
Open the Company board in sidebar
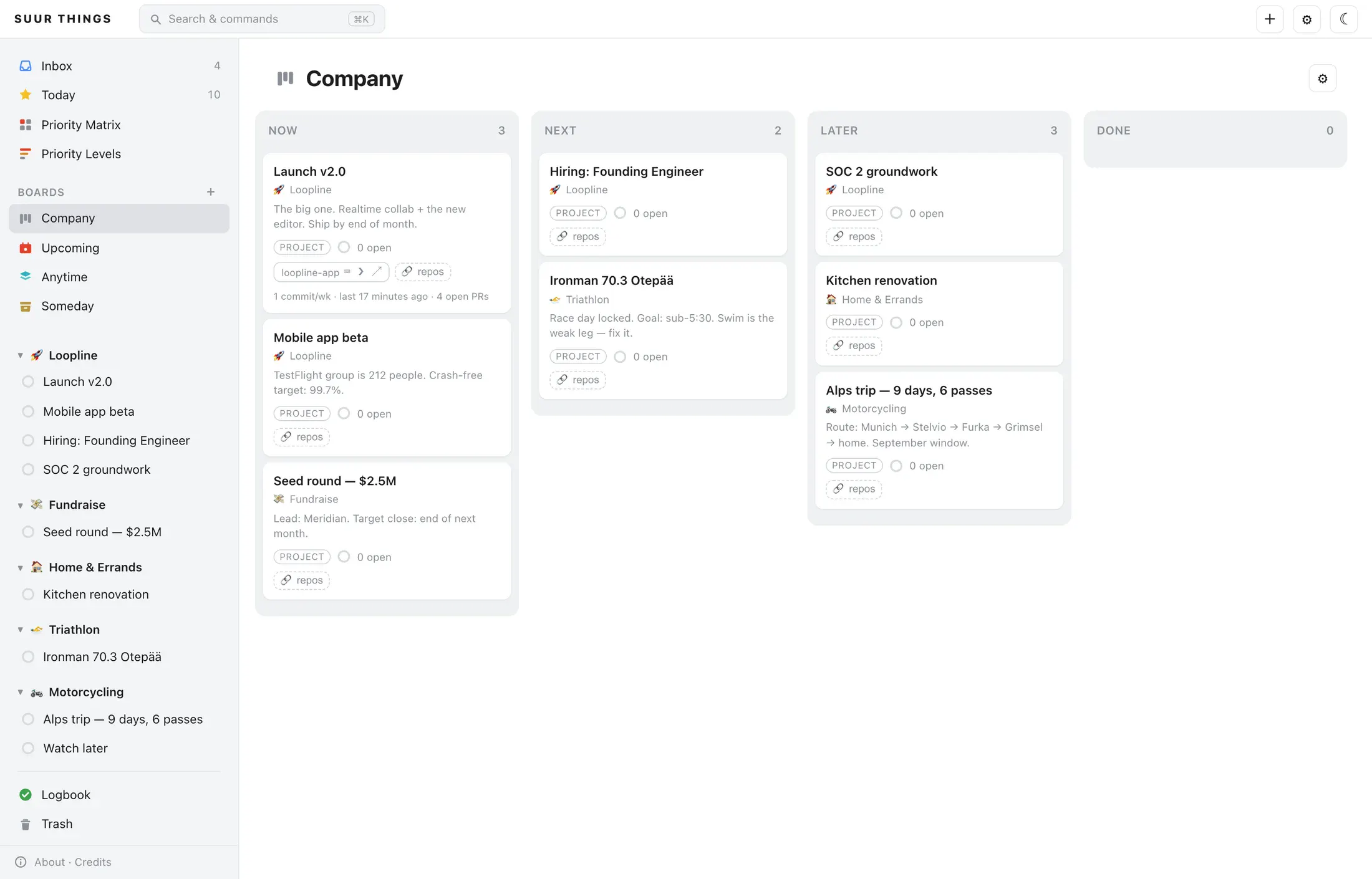pos(119,218)
